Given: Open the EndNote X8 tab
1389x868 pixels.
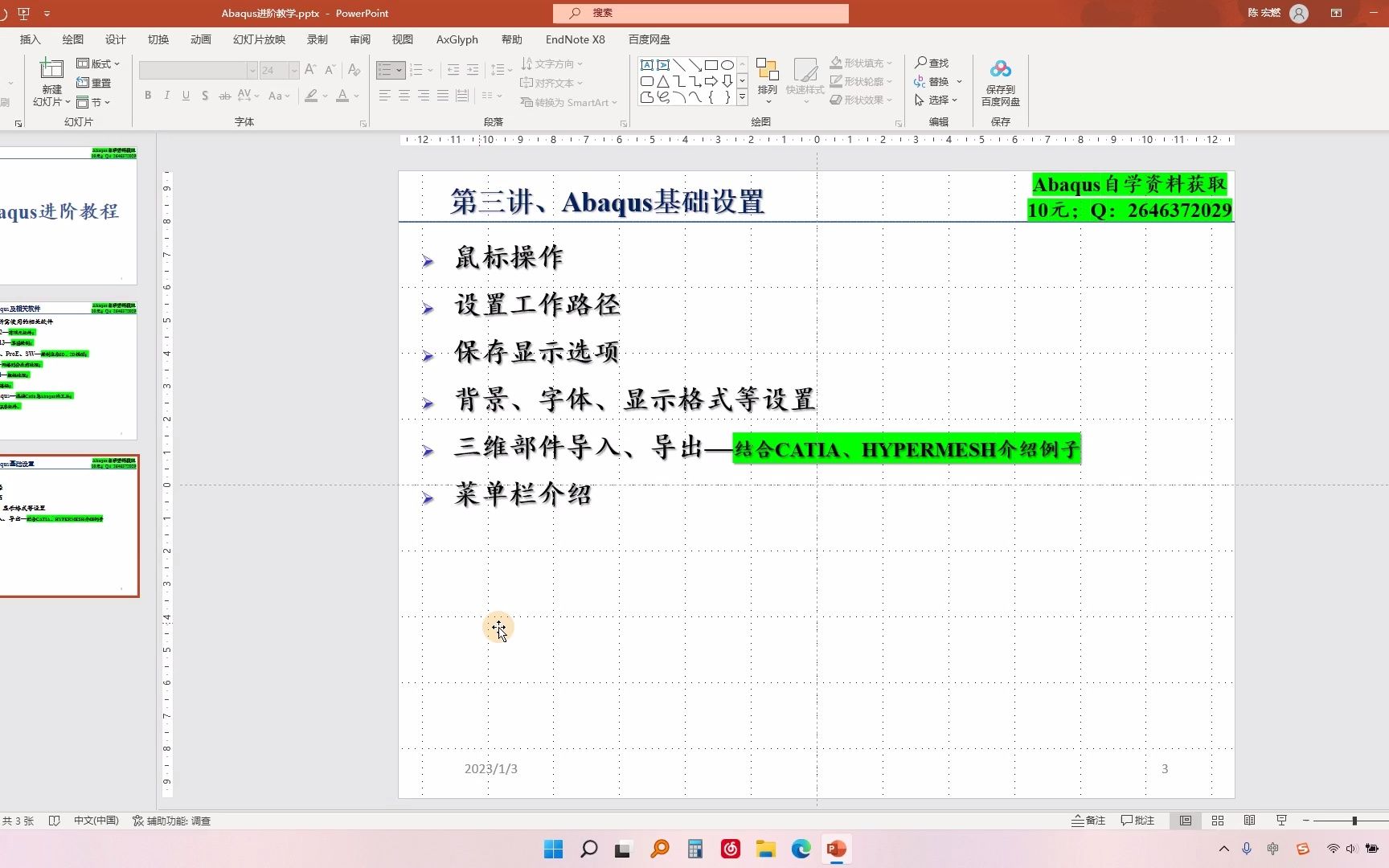Looking at the screenshot, I should coord(575,39).
